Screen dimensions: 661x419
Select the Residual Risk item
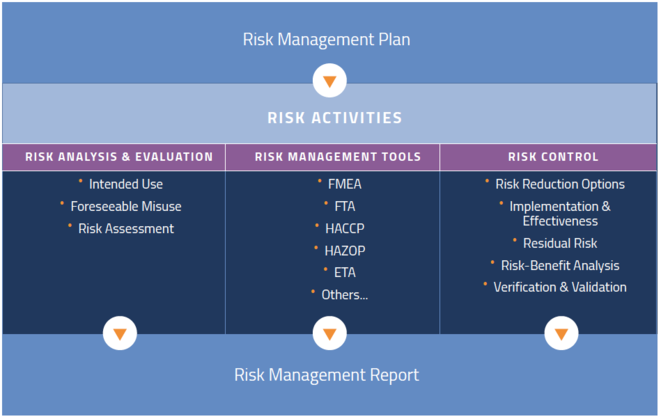(x=560, y=243)
